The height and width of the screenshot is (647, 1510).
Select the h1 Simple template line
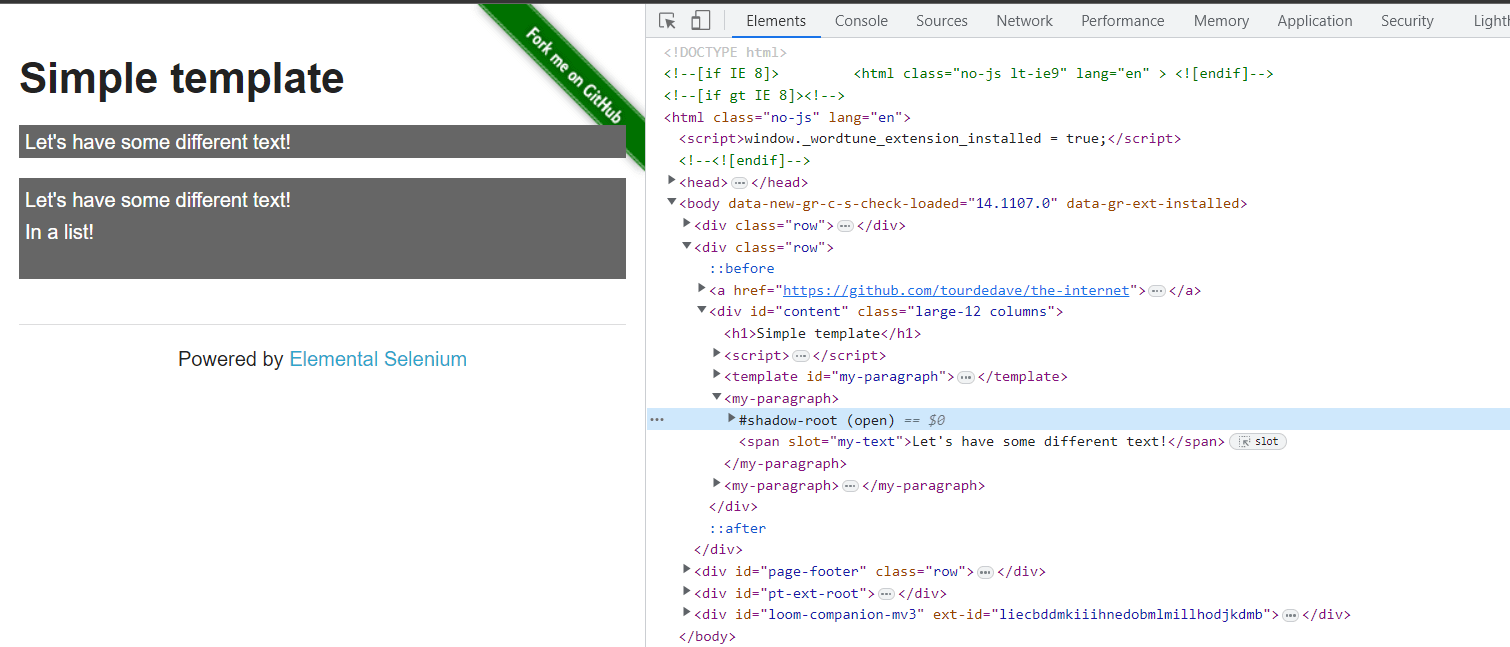(822, 334)
